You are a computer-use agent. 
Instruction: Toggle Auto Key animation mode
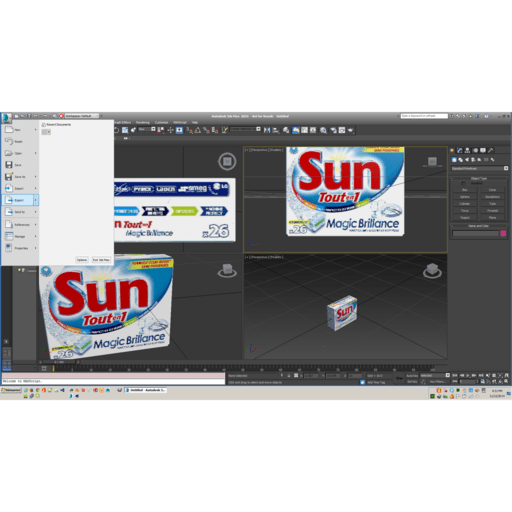(x=412, y=376)
